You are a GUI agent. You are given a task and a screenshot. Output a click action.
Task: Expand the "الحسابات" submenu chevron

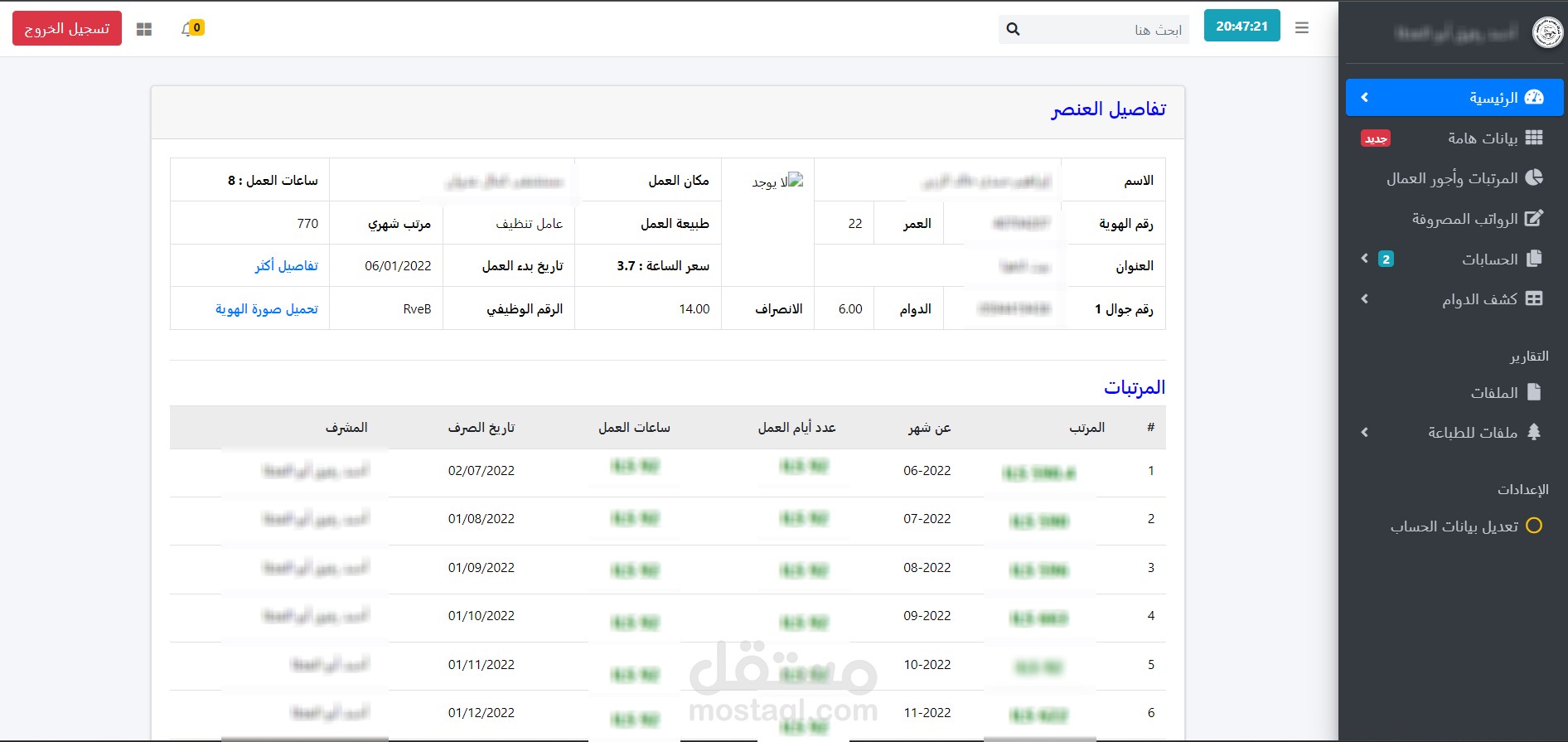(x=1364, y=259)
